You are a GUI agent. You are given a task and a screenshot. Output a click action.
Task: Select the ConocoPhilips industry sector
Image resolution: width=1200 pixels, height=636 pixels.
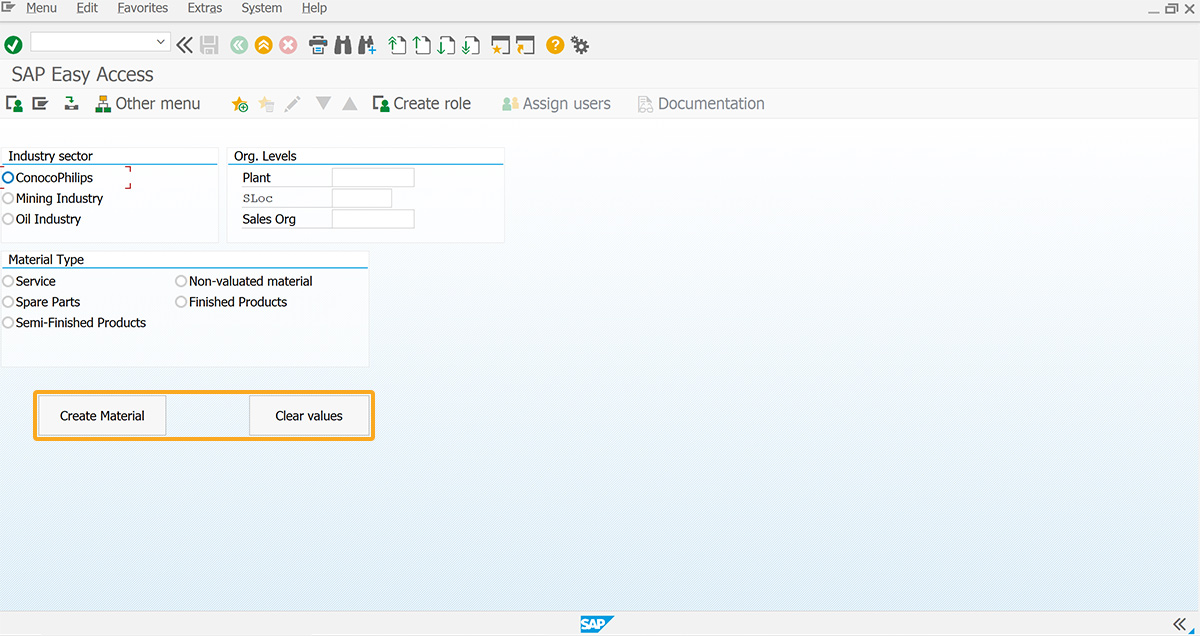click(9, 178)
